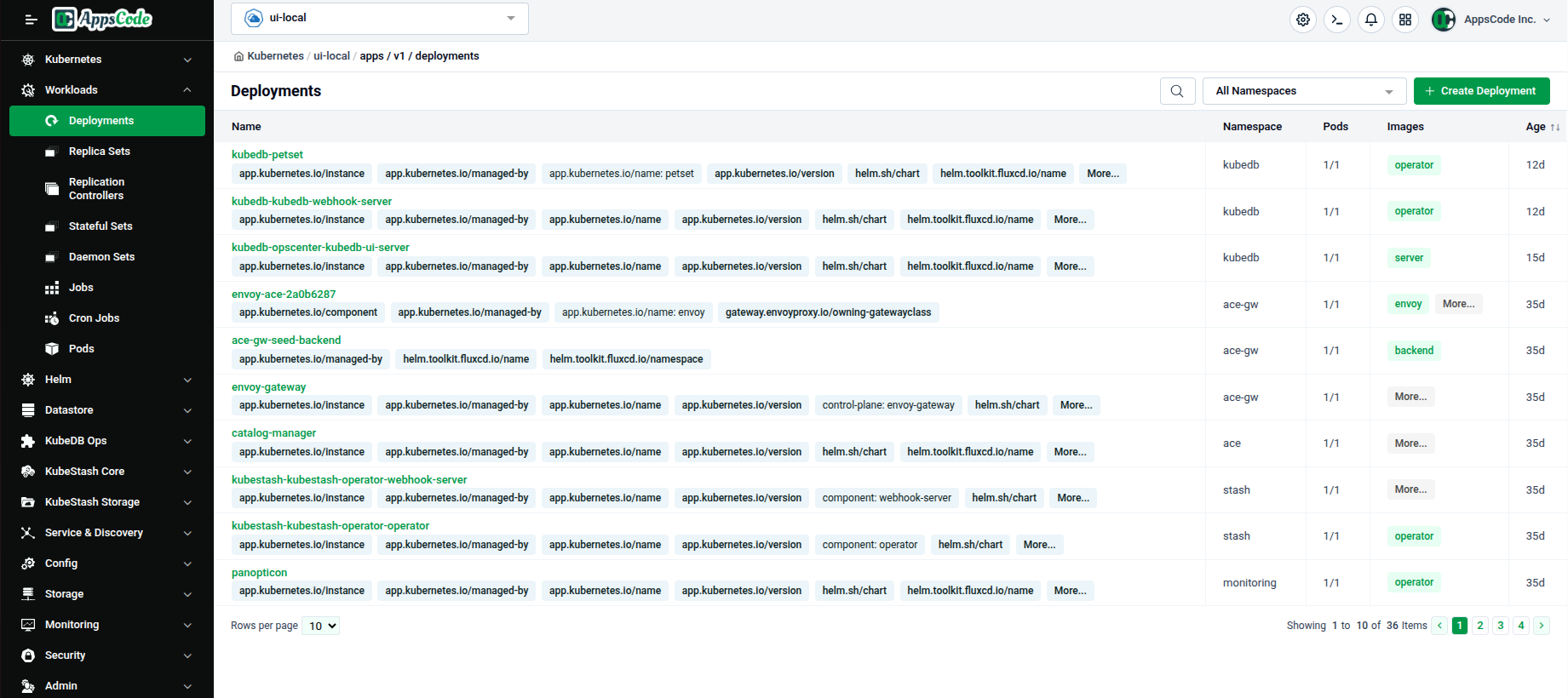Click the Admin sidebar icon
The width and height of the screenshot is (1568, 698).
click(x=28, y=686)
